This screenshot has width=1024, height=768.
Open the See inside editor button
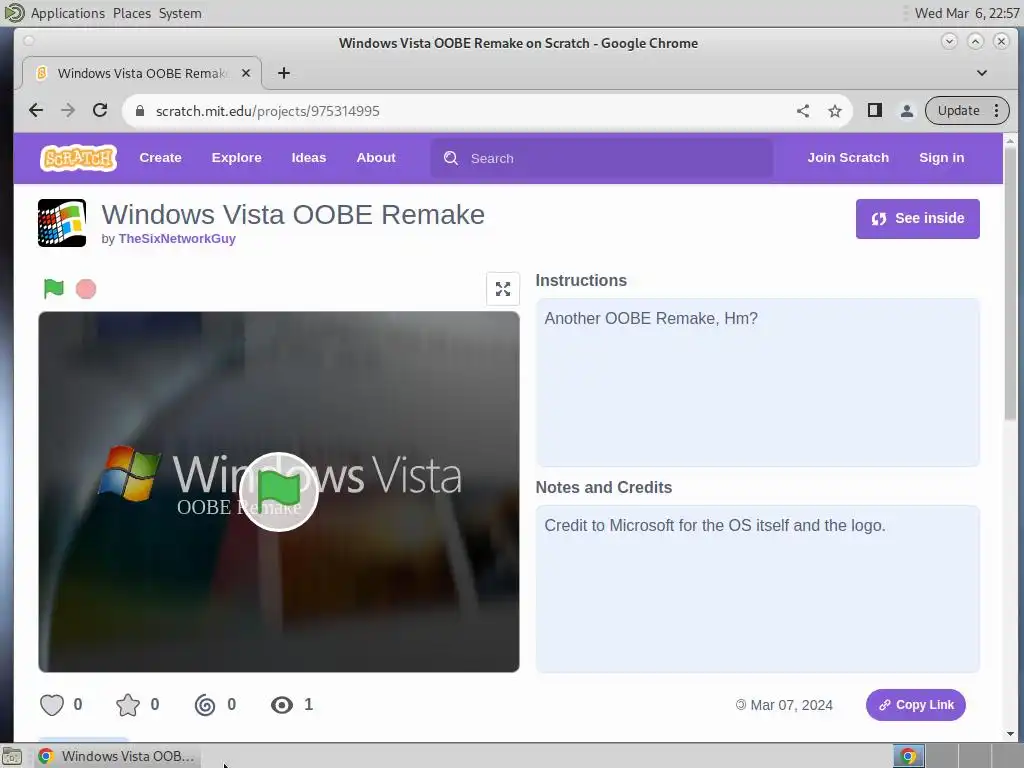coord(918,219)
